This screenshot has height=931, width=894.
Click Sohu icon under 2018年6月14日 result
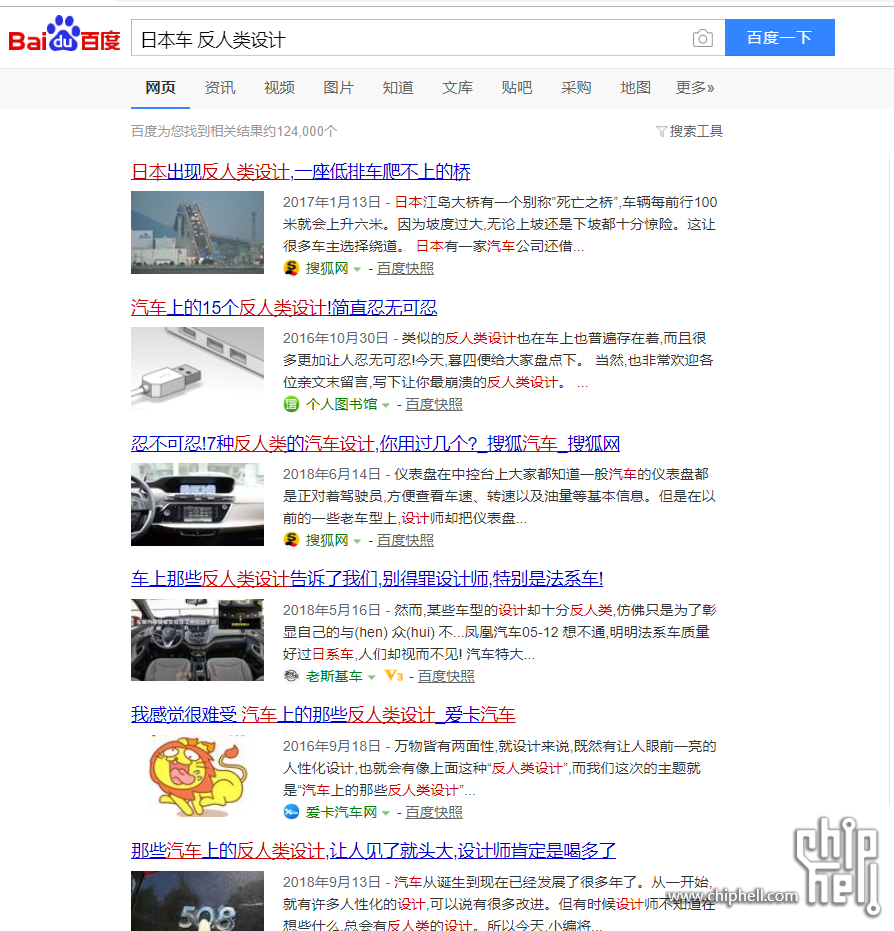click(x=291, y=540)
